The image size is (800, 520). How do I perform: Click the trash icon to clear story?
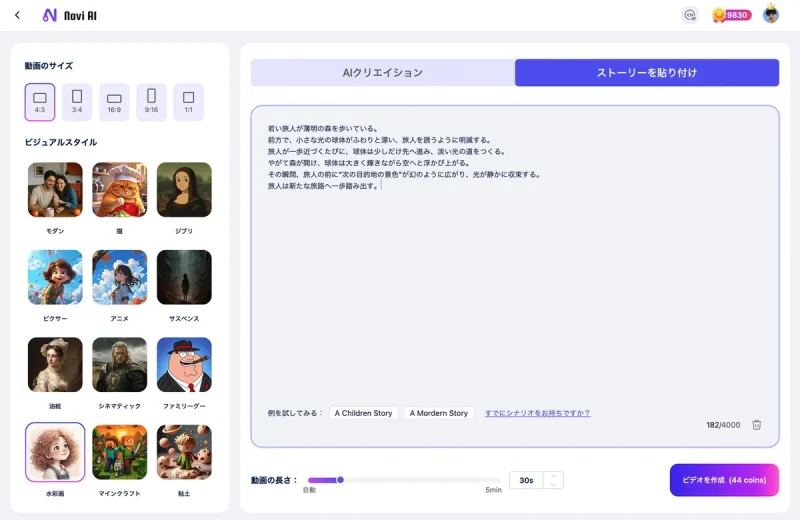(757, 425)
